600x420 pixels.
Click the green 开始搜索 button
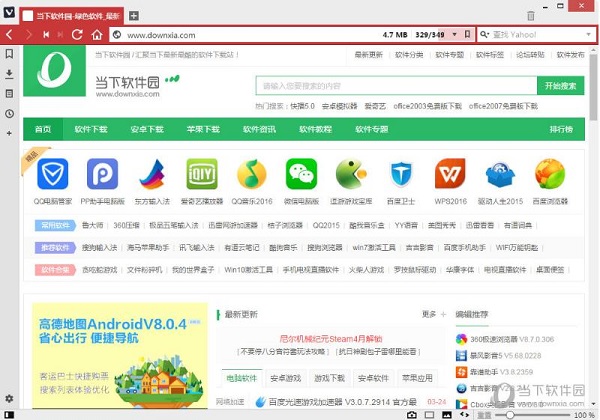(561, 86)
